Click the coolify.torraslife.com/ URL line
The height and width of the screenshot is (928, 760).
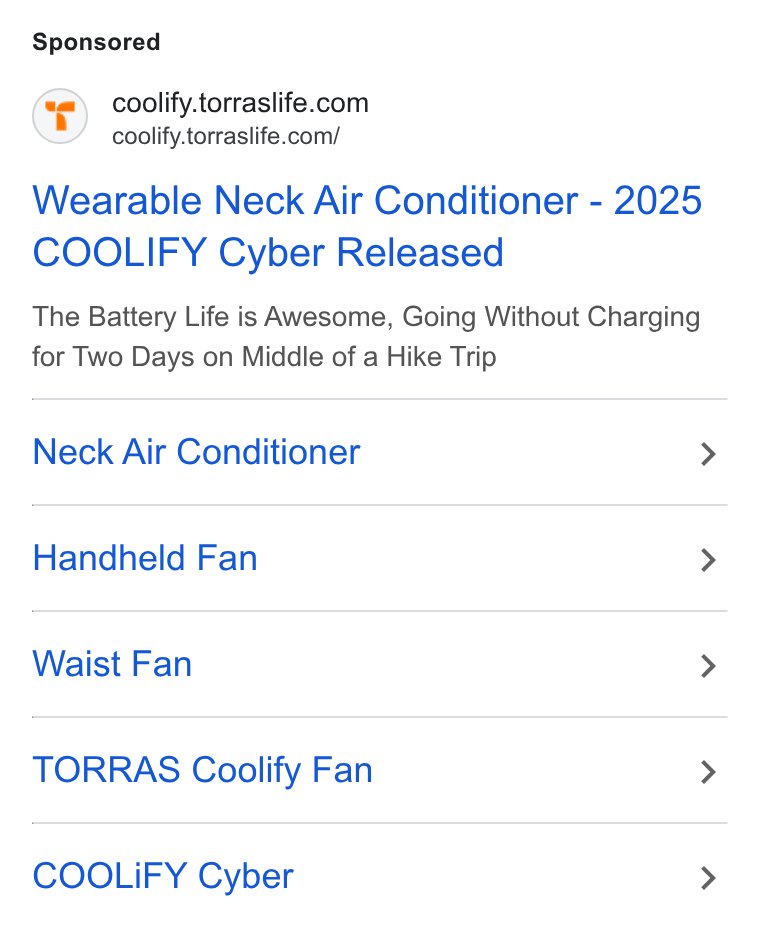point(226,136)
